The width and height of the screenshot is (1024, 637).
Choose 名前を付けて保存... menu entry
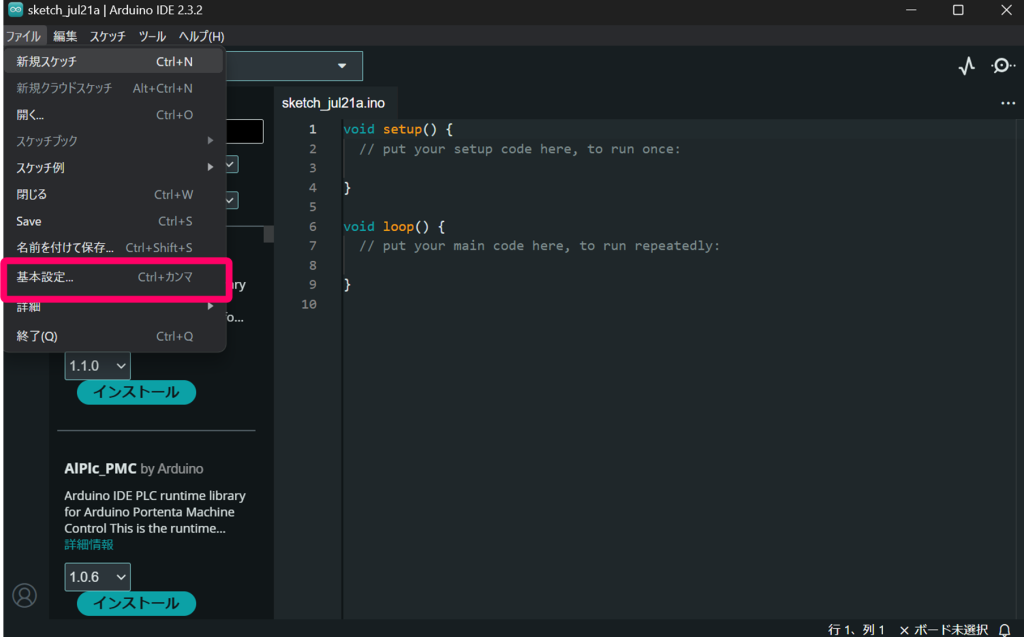tap(114, 248)
